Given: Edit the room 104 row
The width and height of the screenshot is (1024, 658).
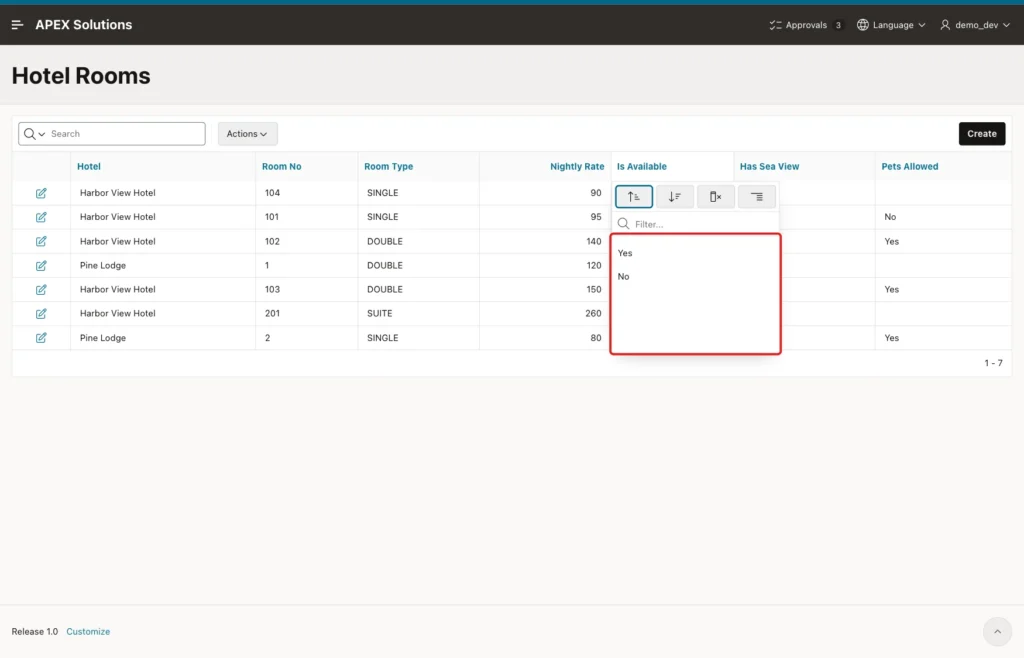Looking at the screenshot, I should point(41,193).
